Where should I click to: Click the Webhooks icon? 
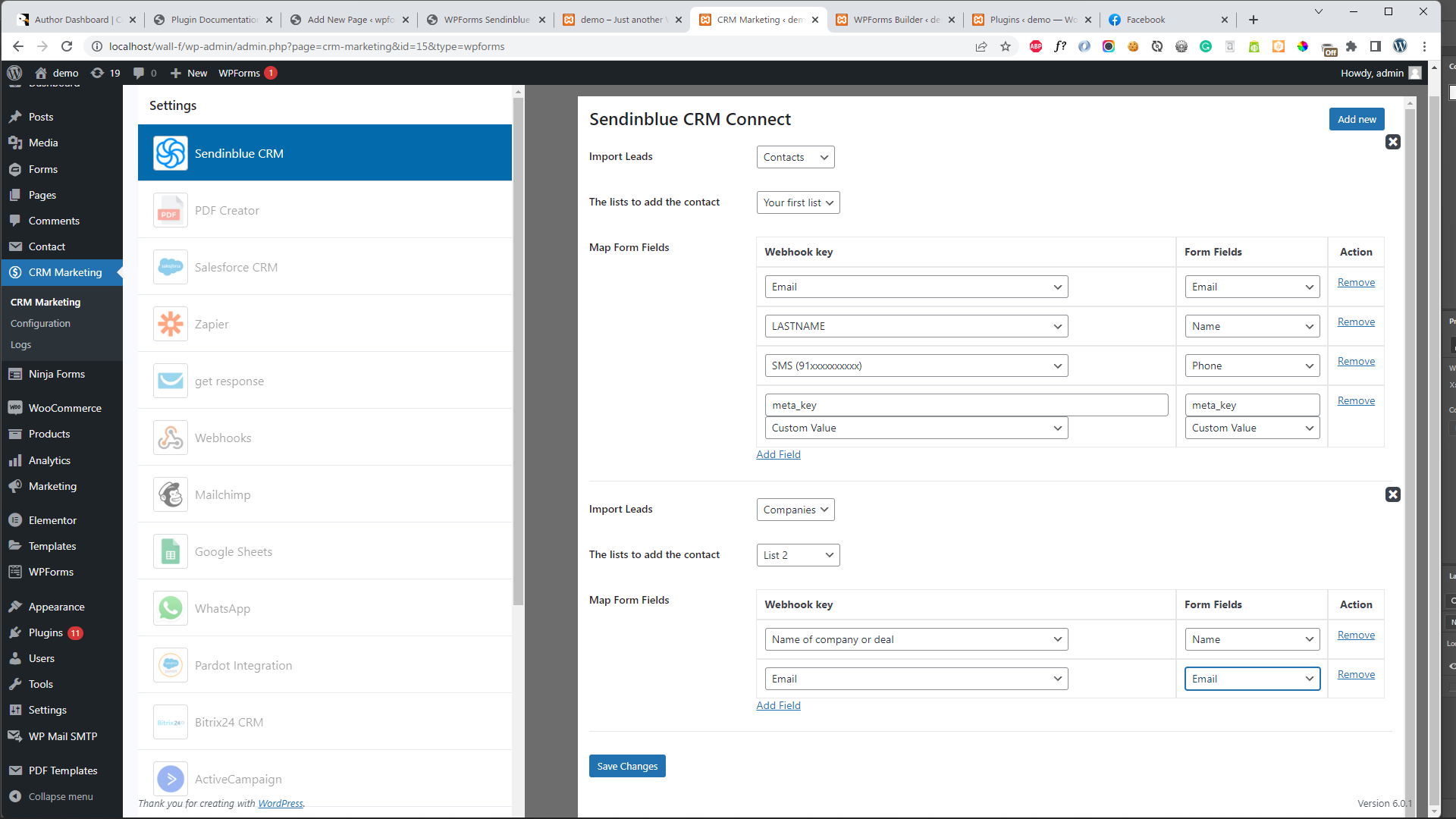[x=170, y=438]
